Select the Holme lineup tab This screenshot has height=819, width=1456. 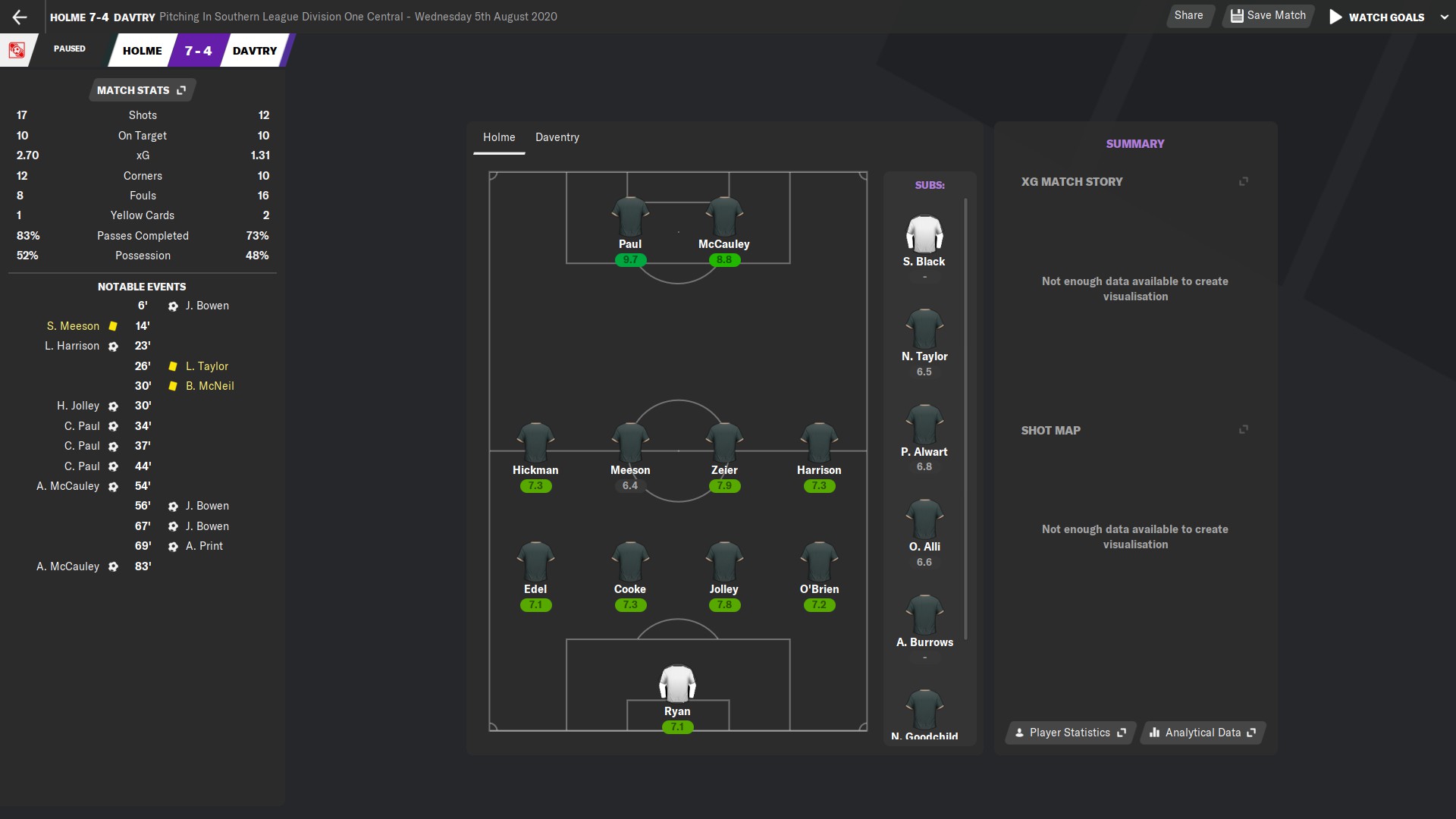pyautogui.click(x=499, y=137)
